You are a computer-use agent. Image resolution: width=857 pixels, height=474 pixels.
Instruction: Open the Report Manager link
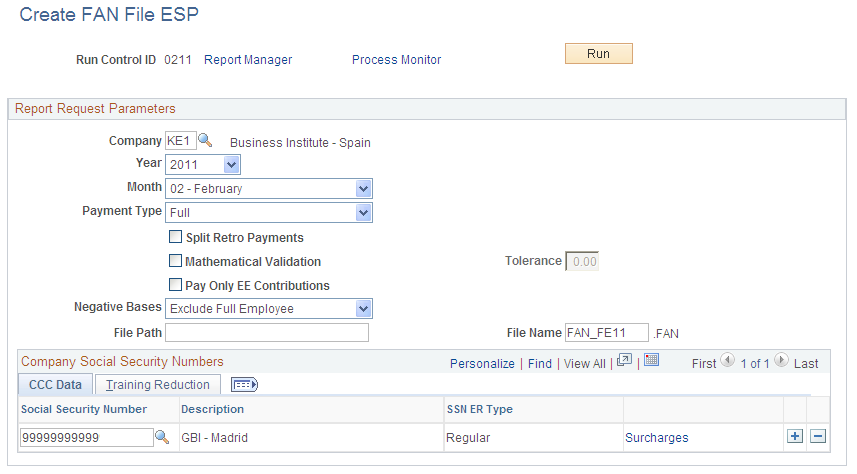click(248, 60)
